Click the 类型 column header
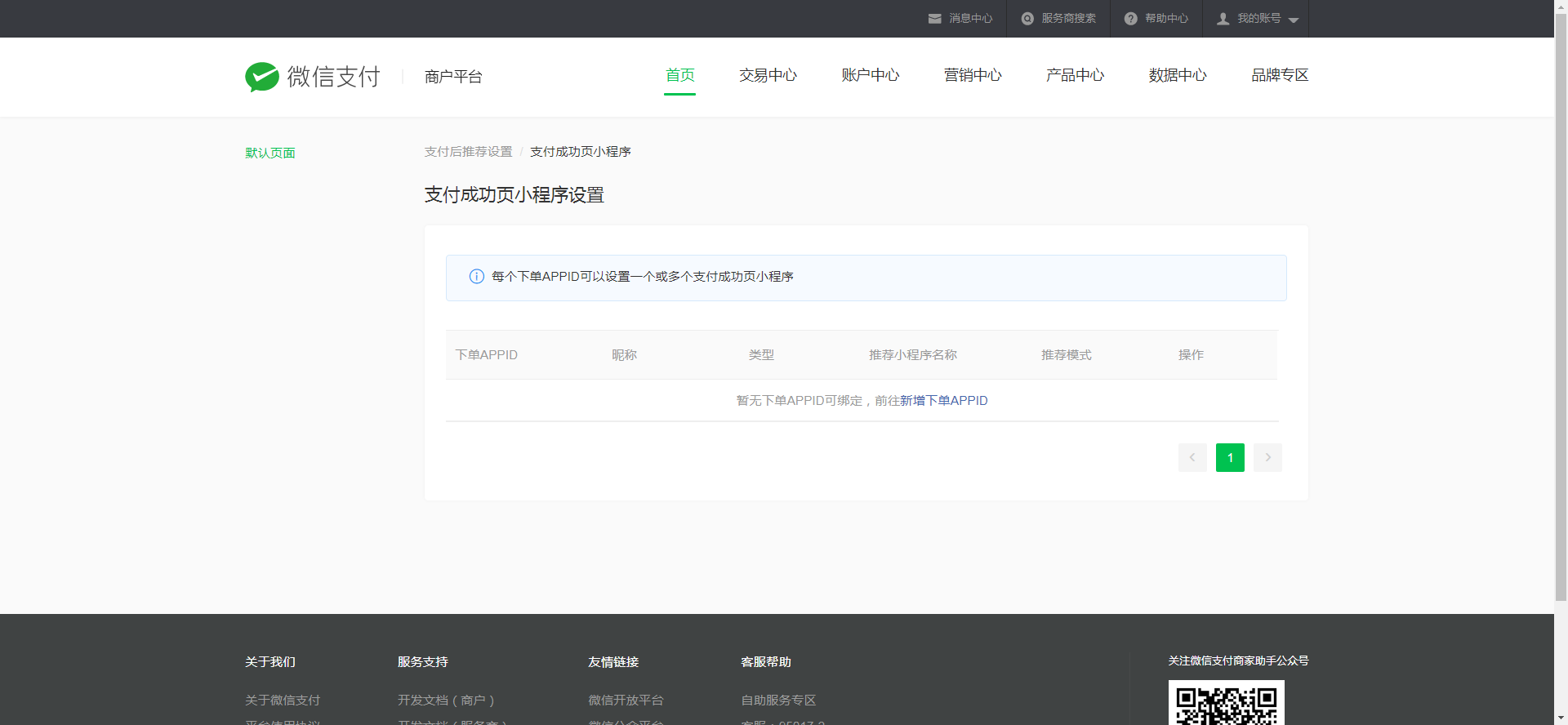Image resolution: width=1568 pixels, height=725 pixels. point(761,355)
